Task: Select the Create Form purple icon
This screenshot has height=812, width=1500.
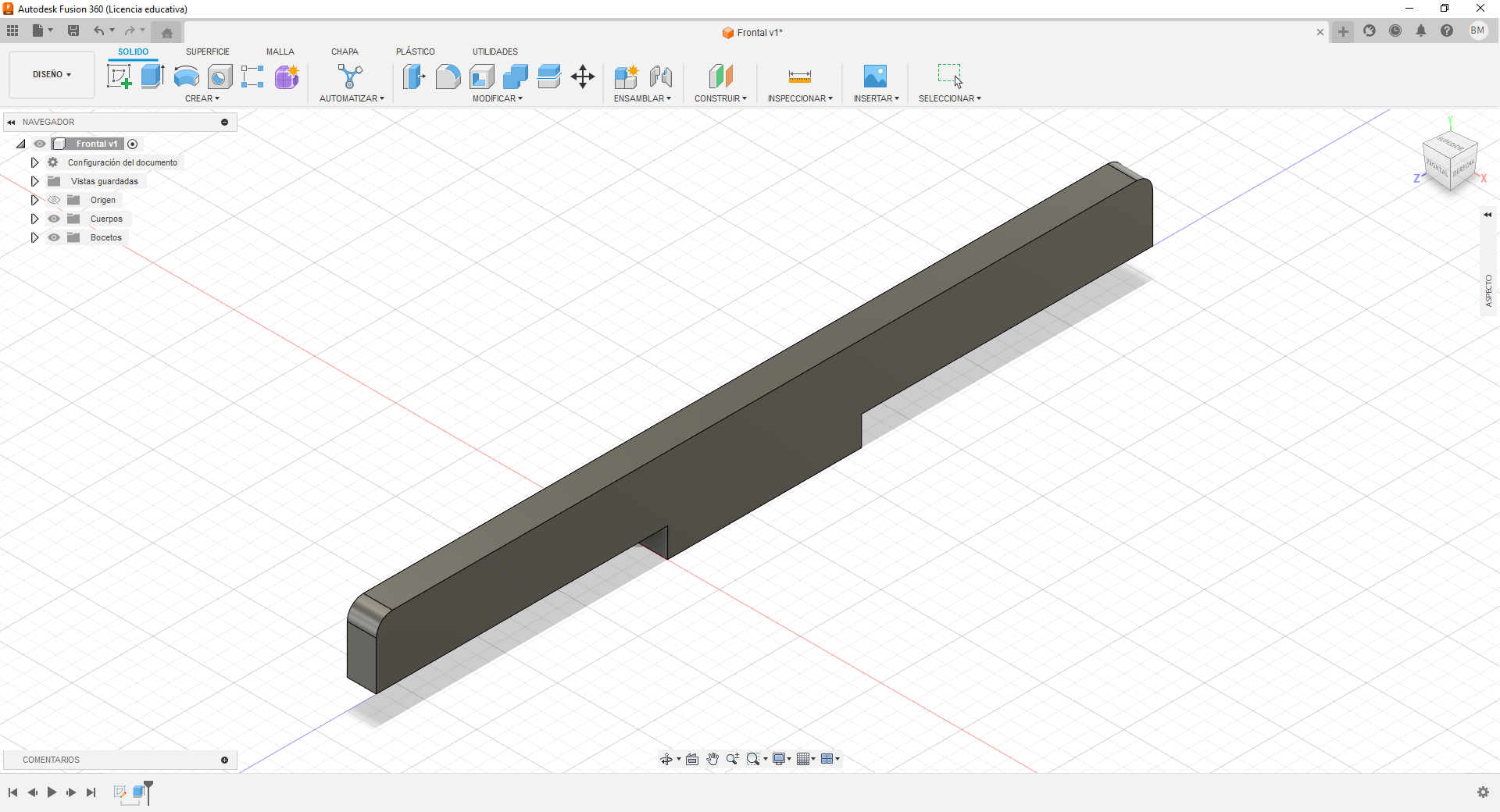Action: click(287, 77)
